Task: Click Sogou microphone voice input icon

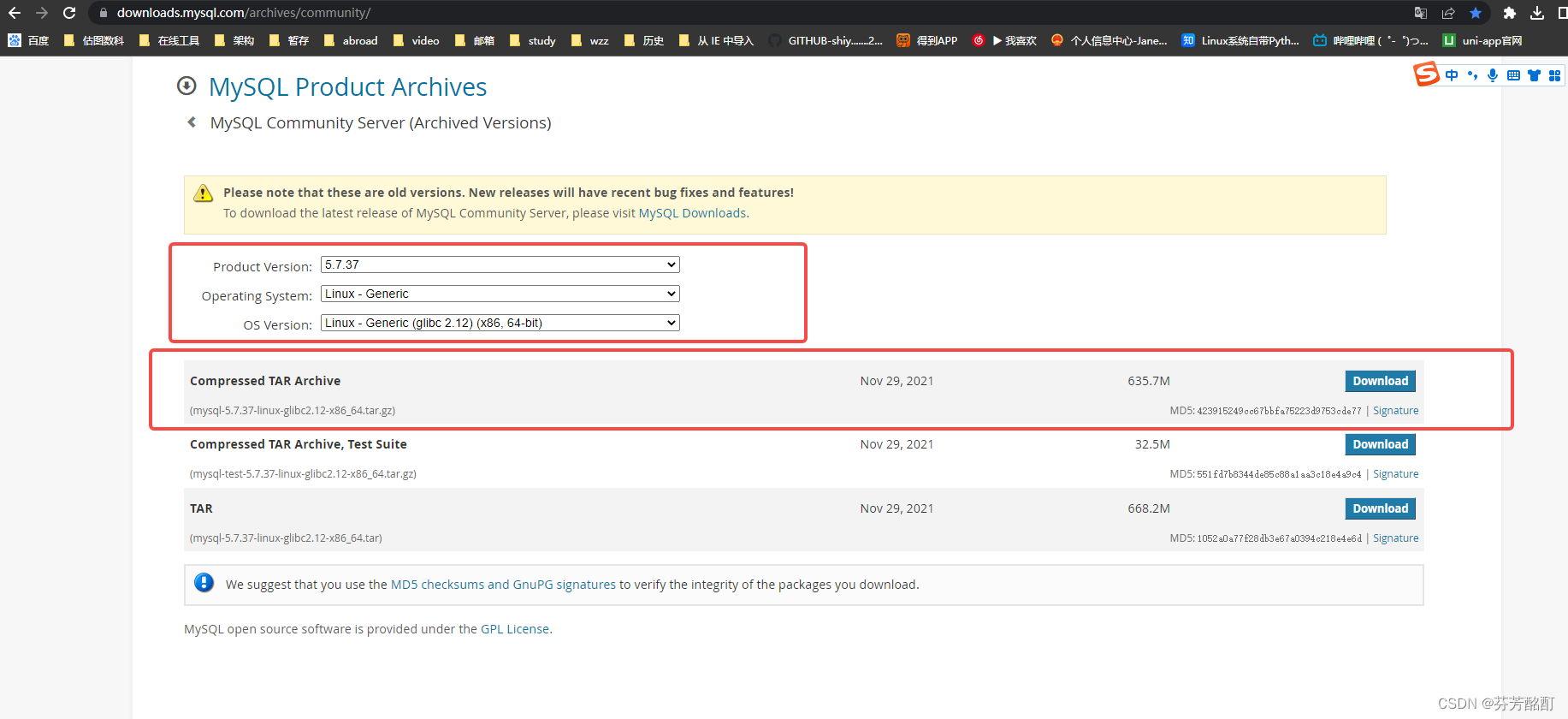Action: point(1493,75)
